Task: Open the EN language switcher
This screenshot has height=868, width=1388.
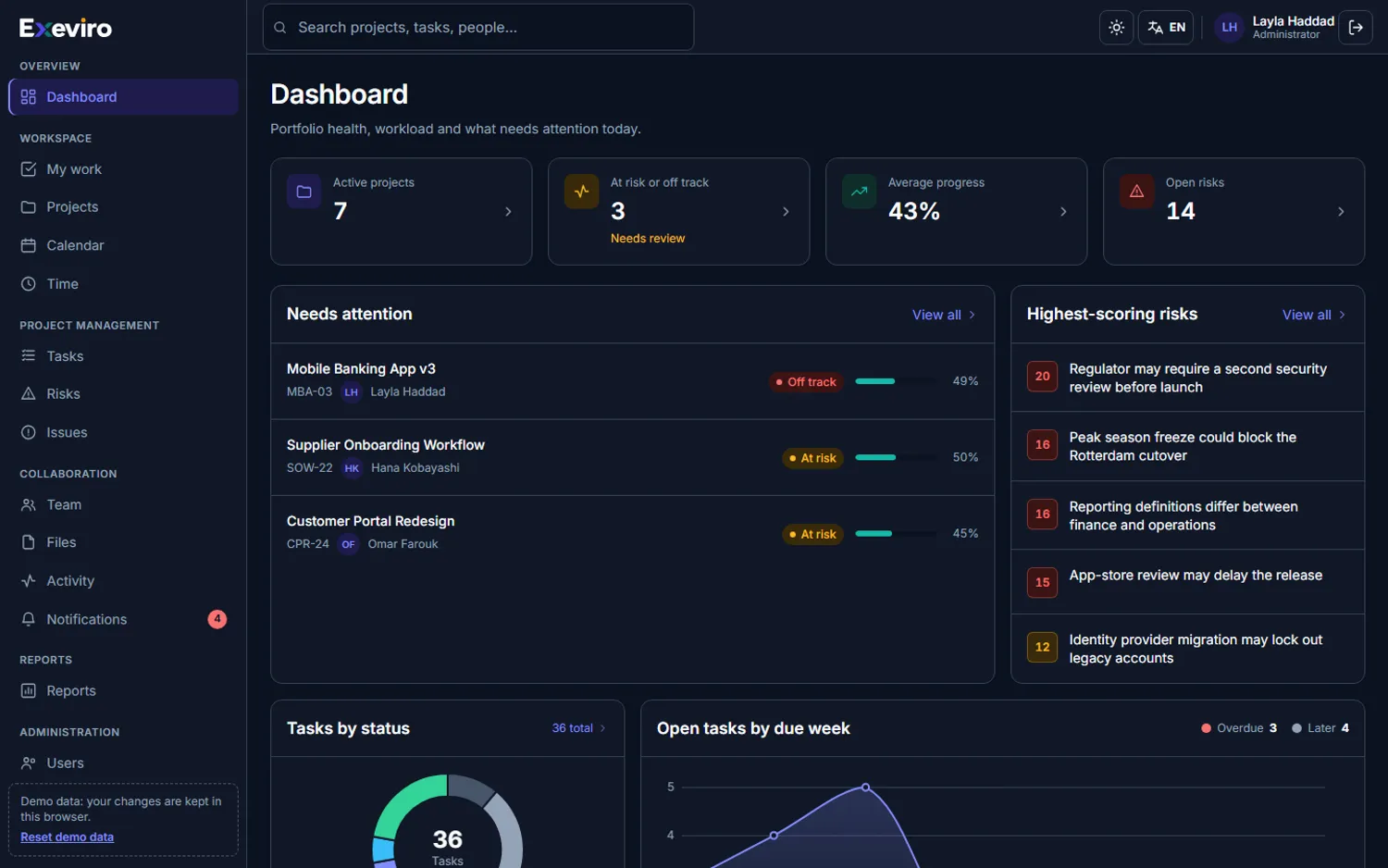Action: (1166, 28)
